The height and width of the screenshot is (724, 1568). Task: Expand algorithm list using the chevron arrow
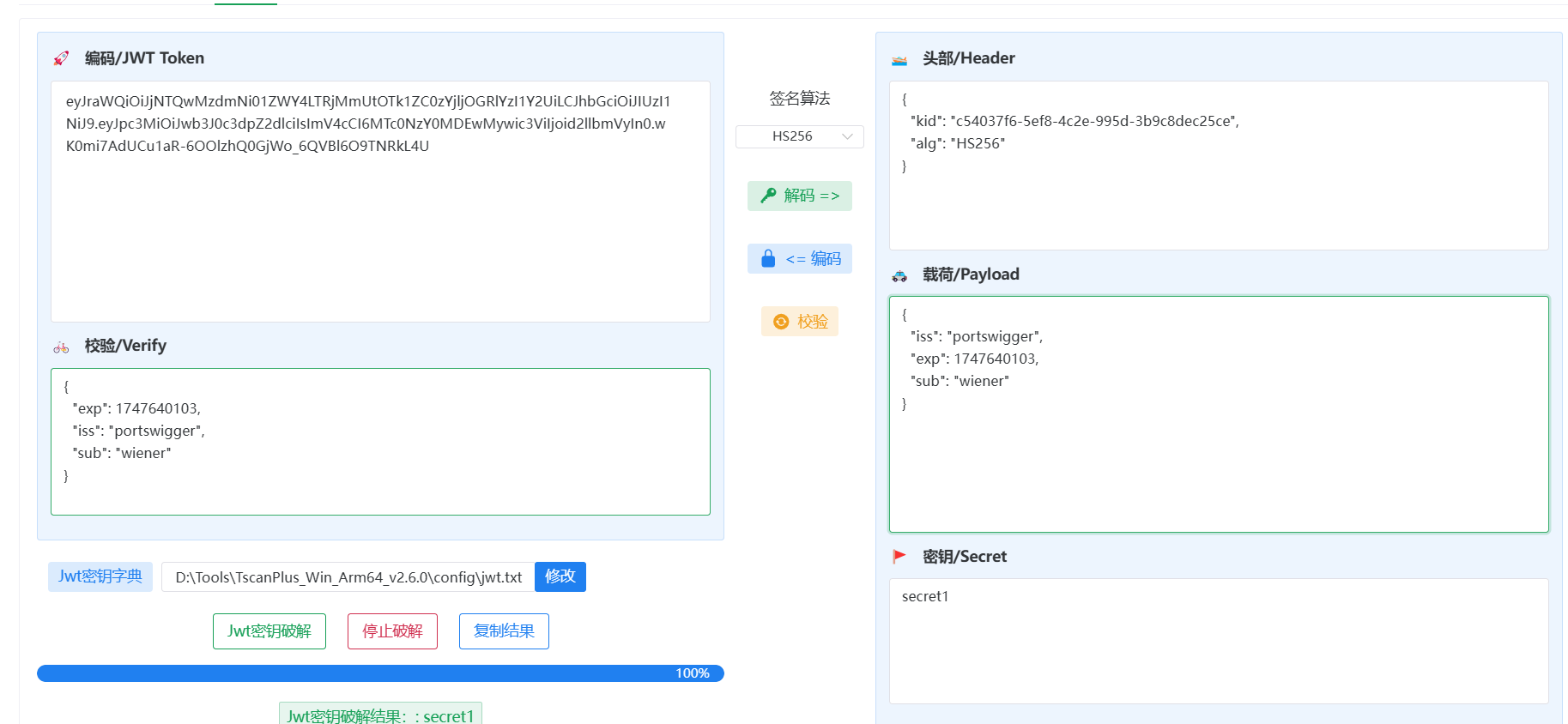coord(848,136)
